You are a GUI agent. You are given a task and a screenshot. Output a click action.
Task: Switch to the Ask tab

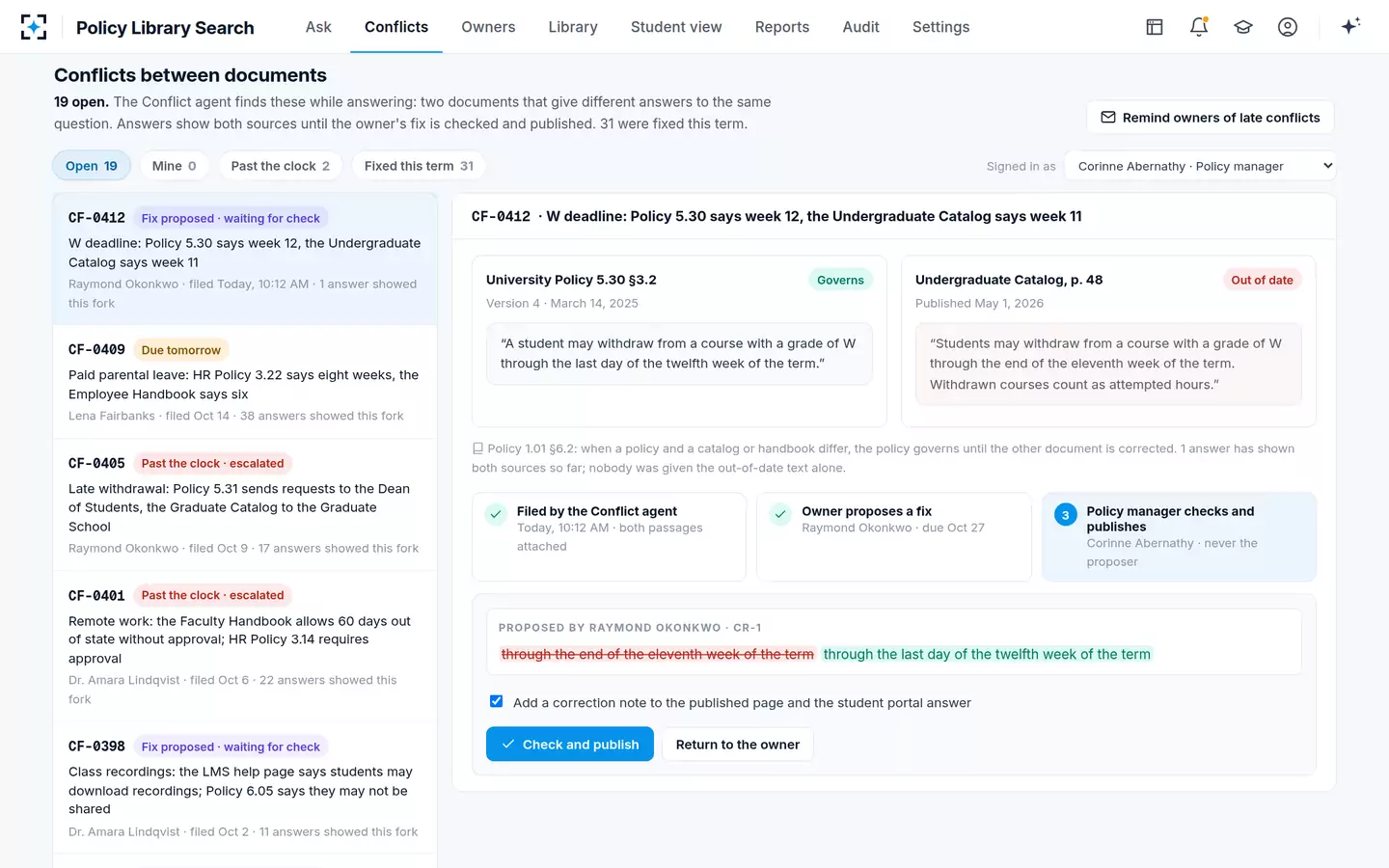tap(318, 27)
